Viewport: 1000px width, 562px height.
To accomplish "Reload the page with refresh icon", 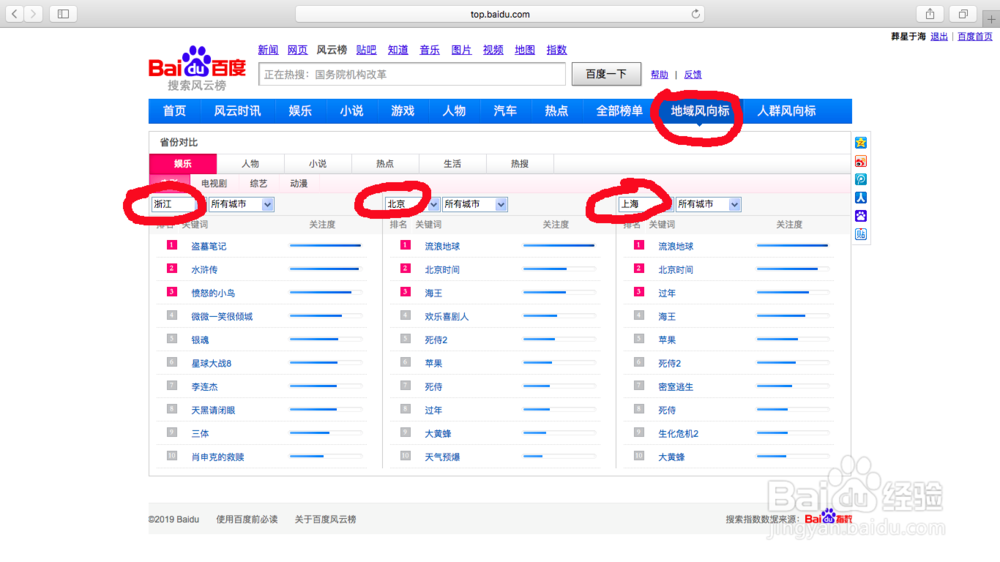I will 695,14.
